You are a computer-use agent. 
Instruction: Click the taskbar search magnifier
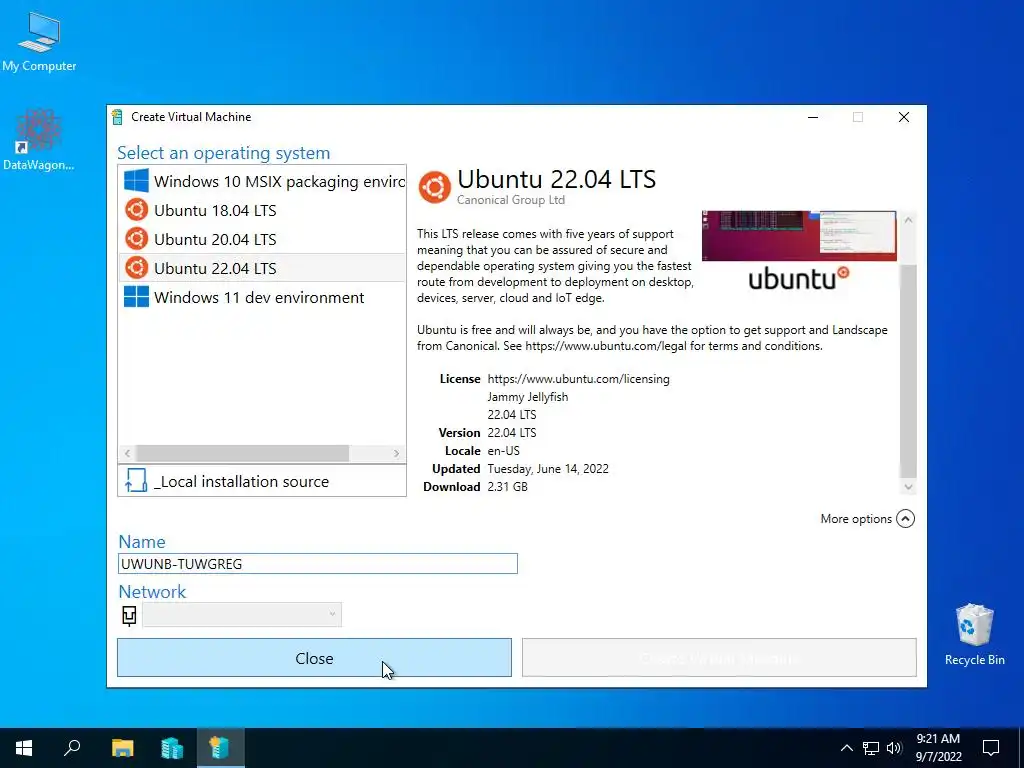coord(72,748)
